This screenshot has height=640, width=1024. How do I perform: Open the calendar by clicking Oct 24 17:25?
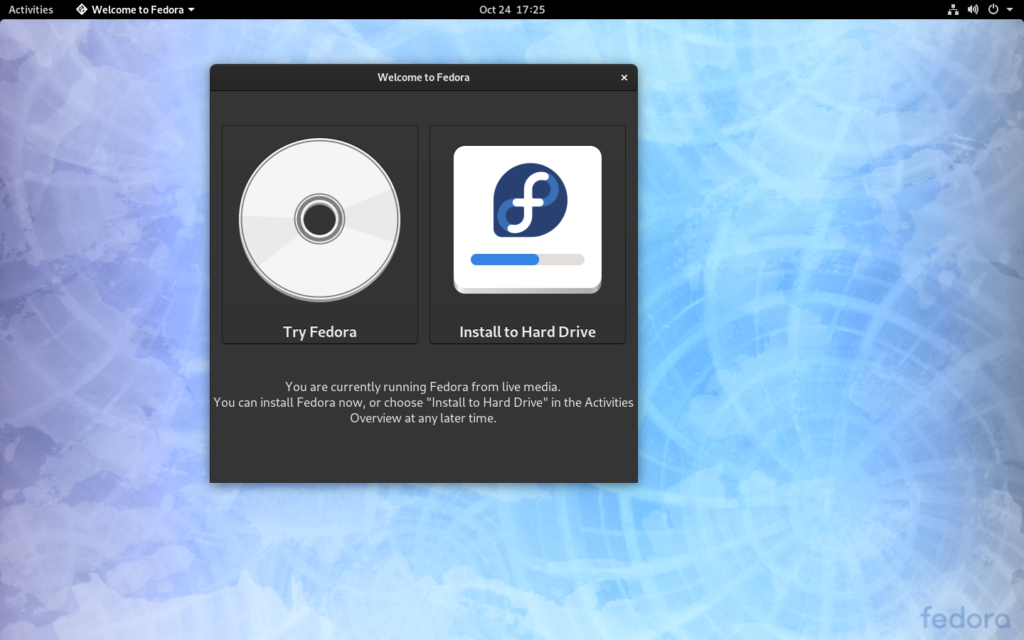coord(512,9)
